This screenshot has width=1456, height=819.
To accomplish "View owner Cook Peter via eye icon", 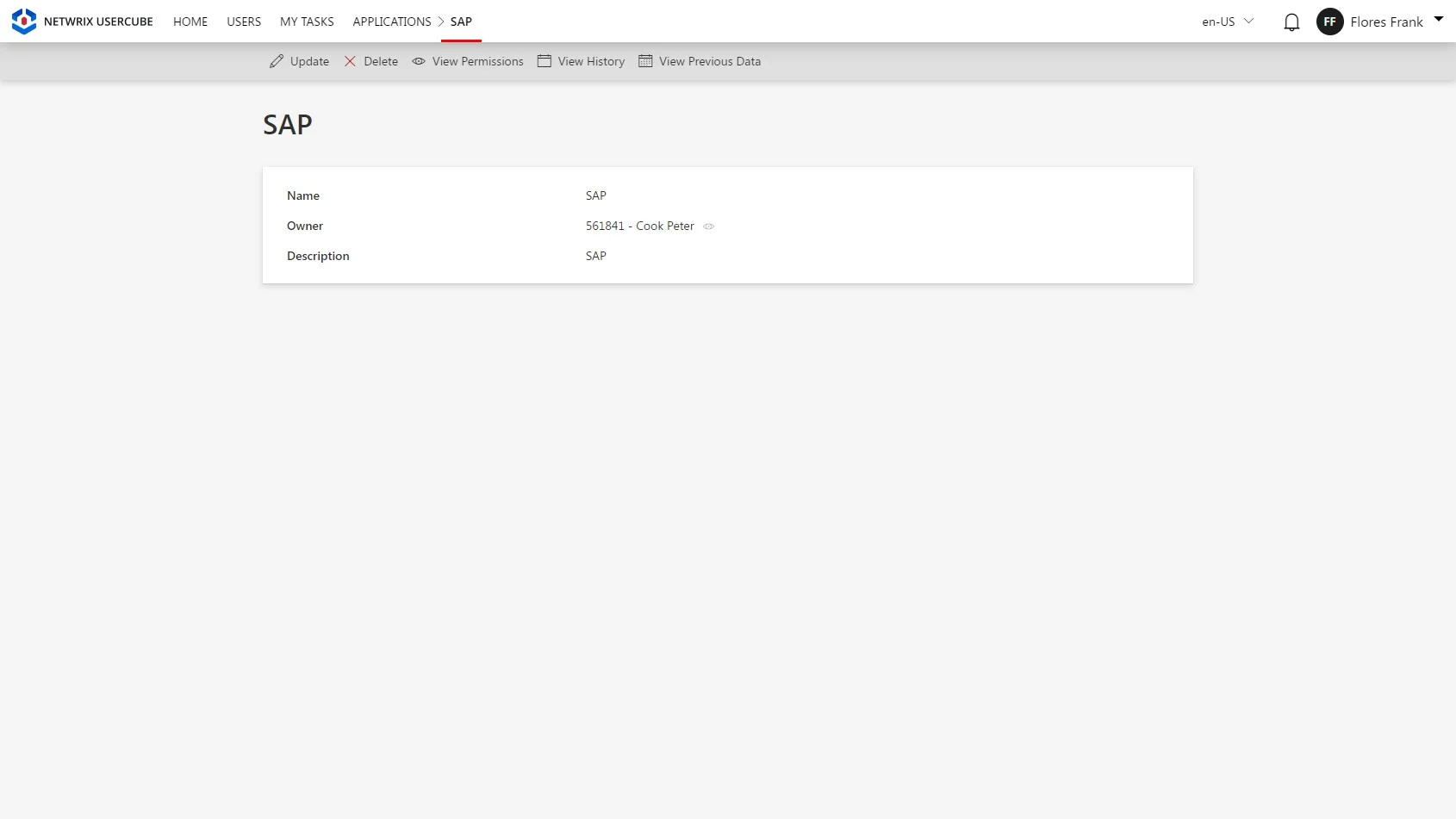I will [709, 226].
